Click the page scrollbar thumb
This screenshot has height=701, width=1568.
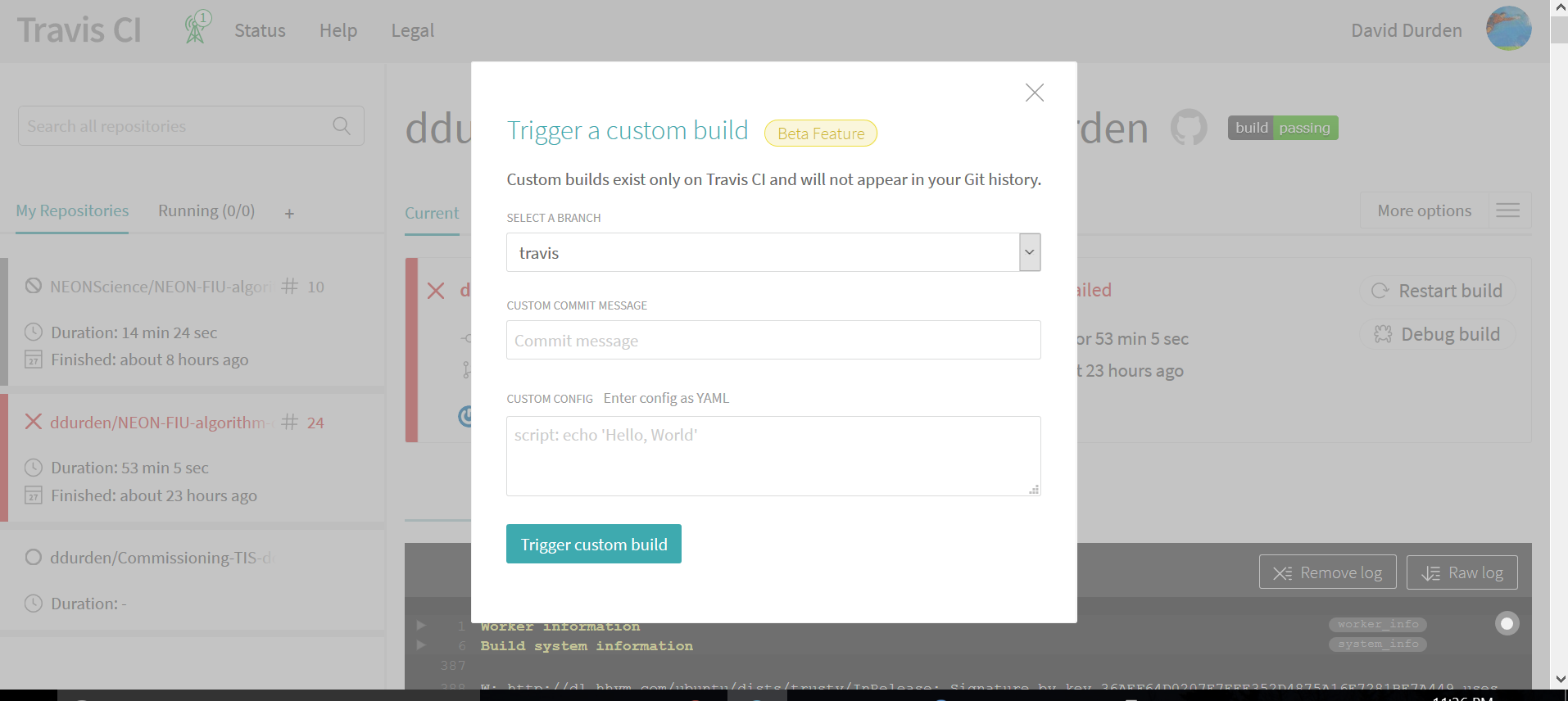1560,29
